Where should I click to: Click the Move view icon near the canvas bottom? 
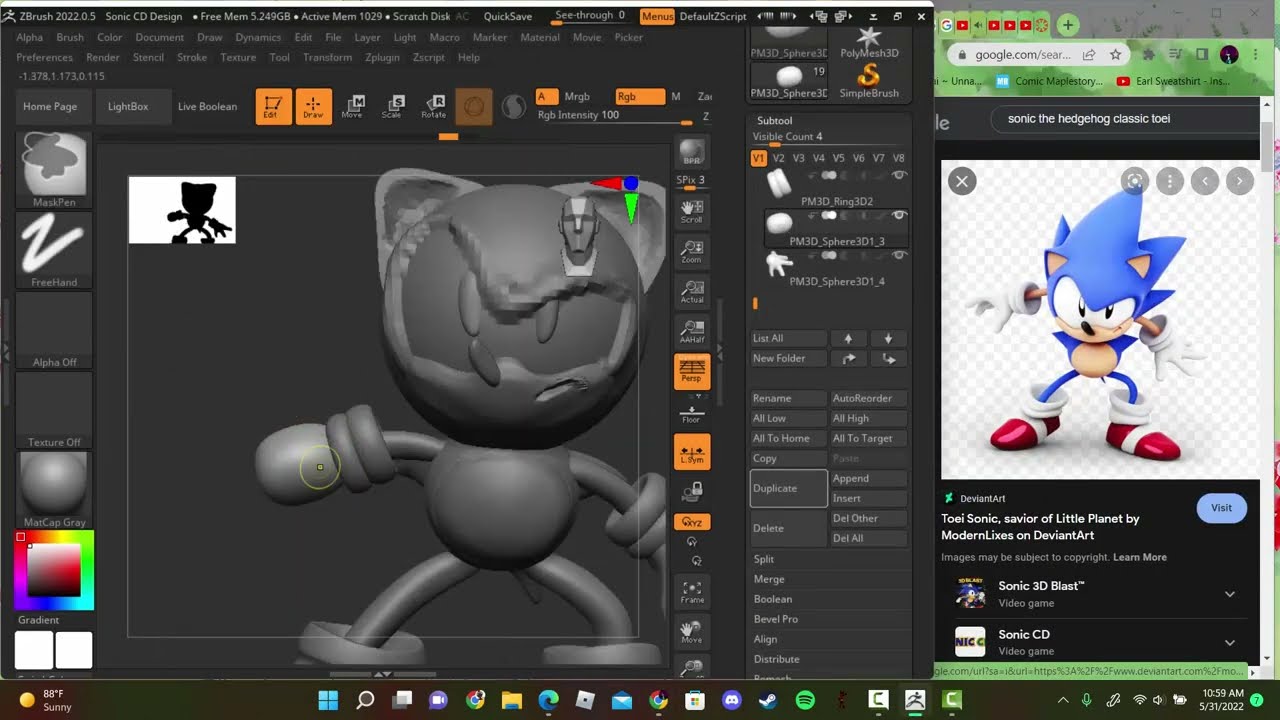pyautogui.click(x=691, y=631)
